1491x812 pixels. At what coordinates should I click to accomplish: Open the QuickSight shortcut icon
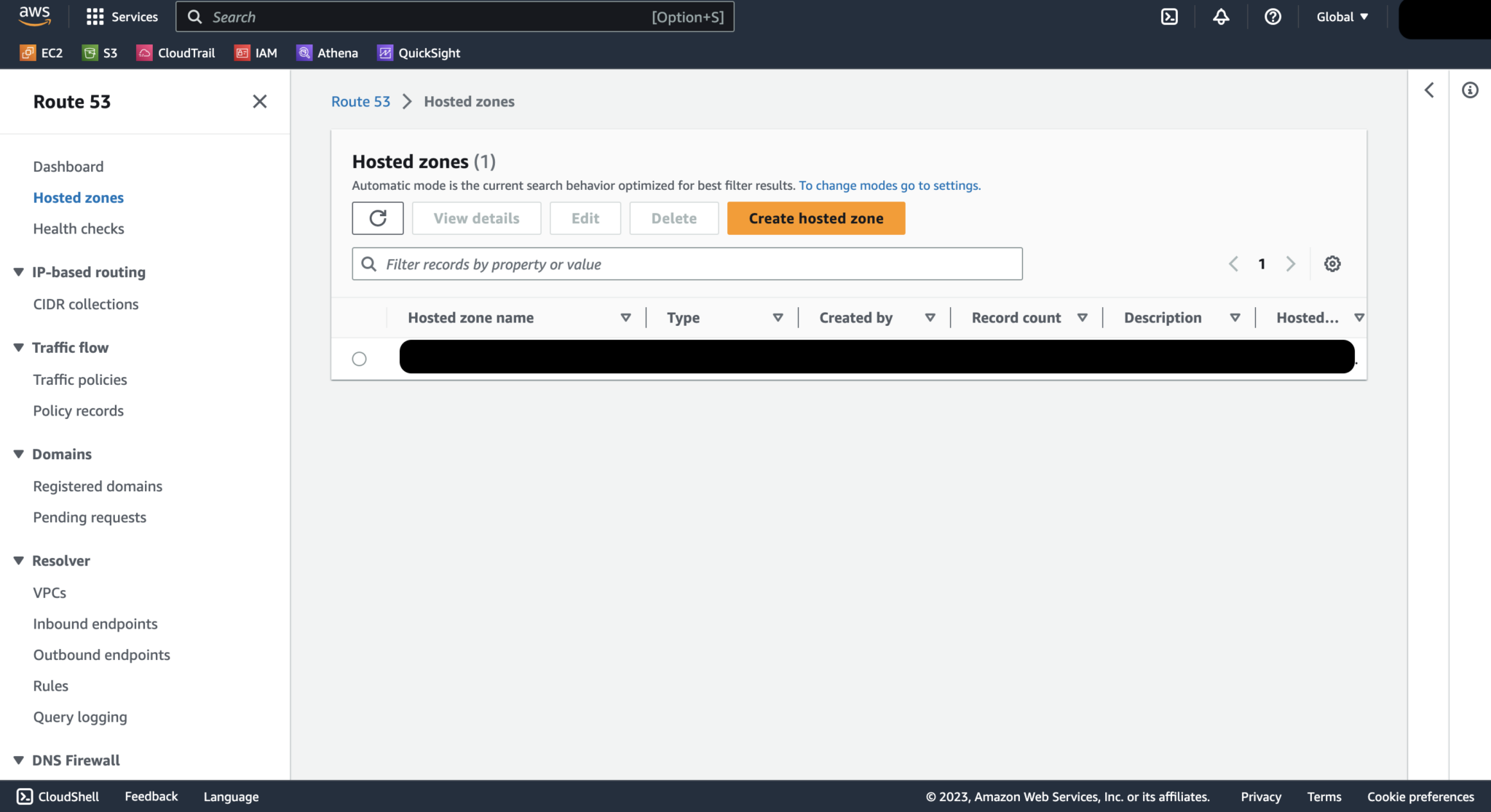[x=384, y=52]
